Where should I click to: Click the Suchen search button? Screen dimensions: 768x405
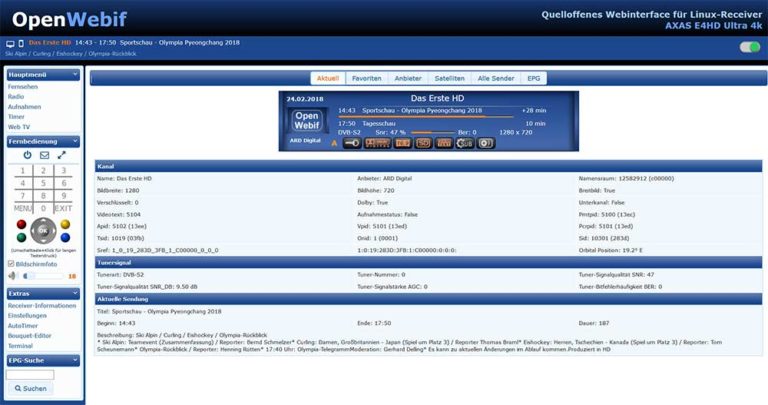tap(30, 388)
